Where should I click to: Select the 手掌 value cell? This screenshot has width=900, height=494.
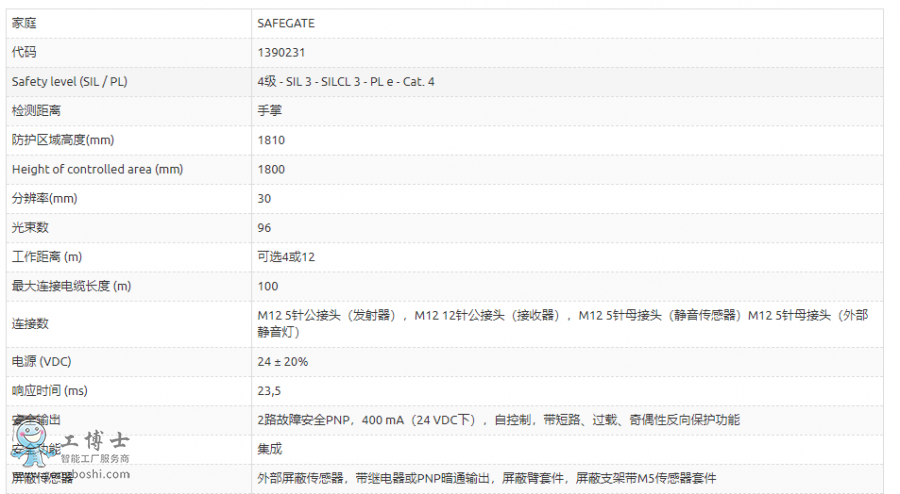click(269, 110)
